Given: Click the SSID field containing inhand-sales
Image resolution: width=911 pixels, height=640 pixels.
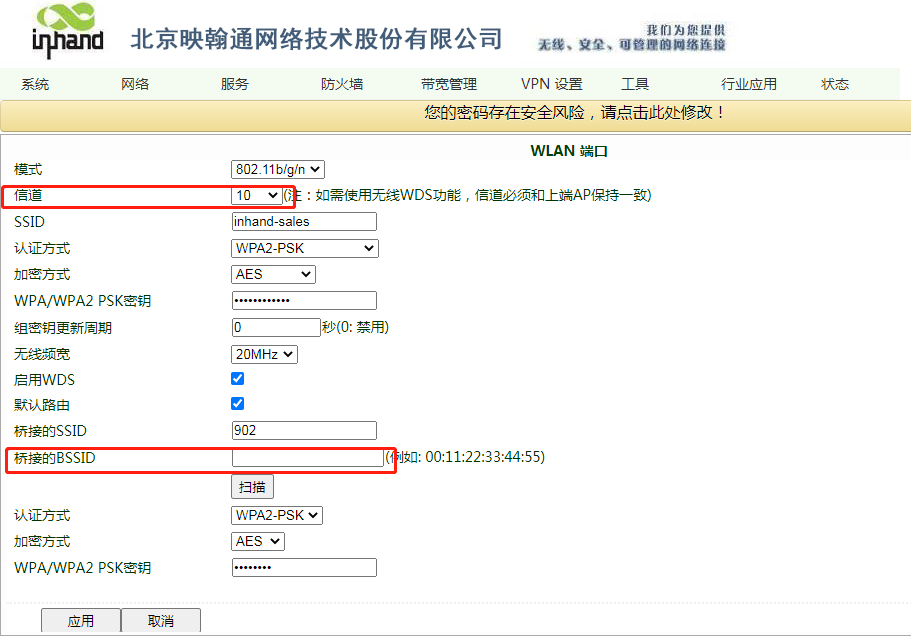Looking at the screenshot, I should point(304,222).
